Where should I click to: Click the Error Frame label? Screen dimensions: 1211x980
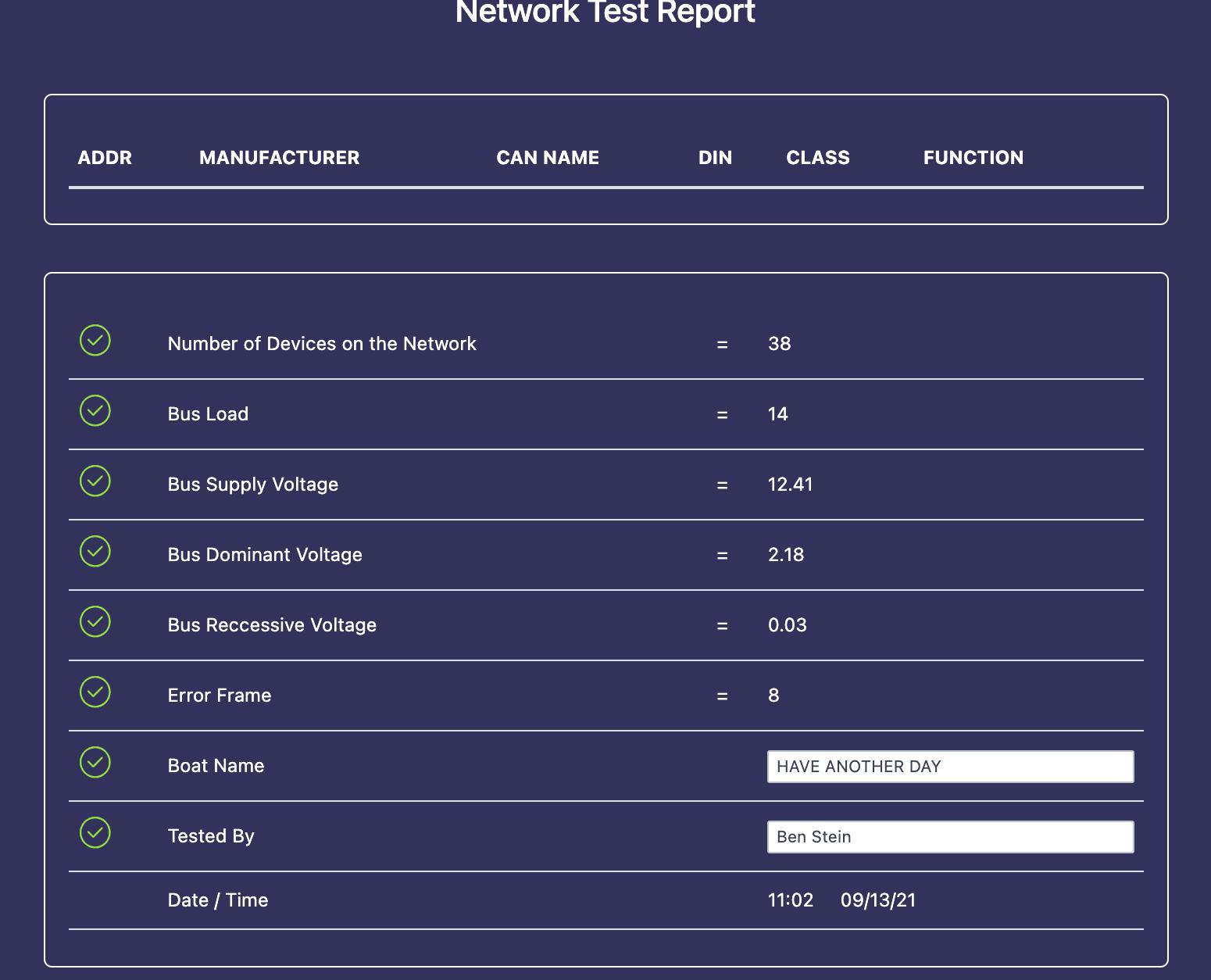pyautogui.click(x=220, y=696)
